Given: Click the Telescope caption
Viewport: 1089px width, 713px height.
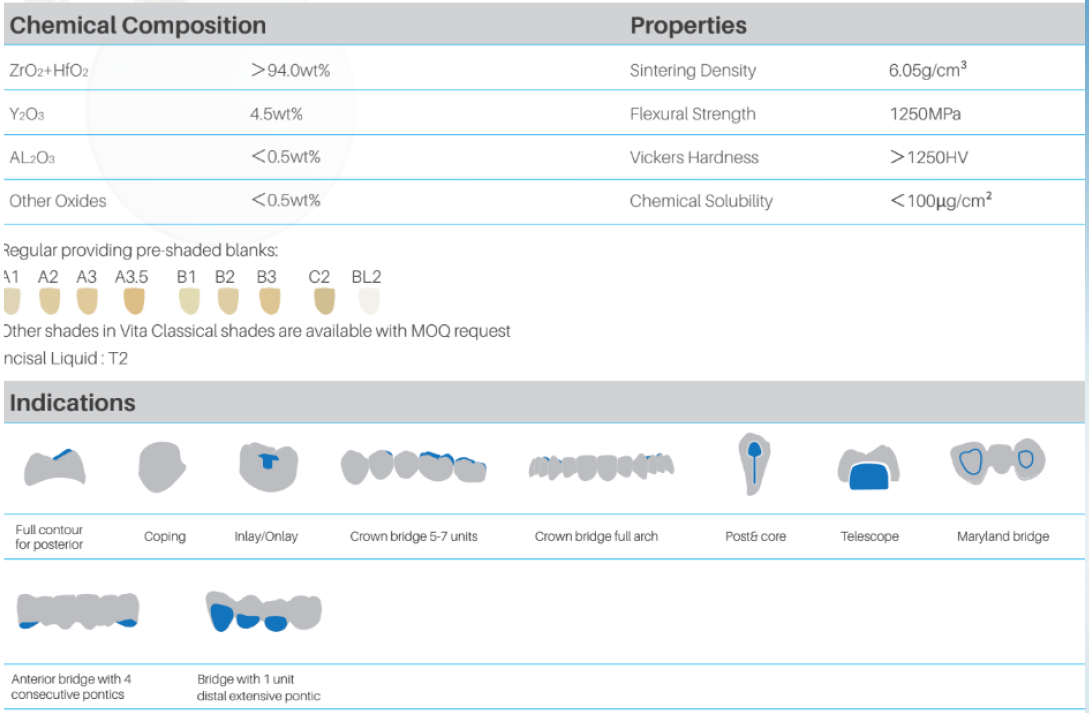Looking at the screenshot, I should coord(870,537).
